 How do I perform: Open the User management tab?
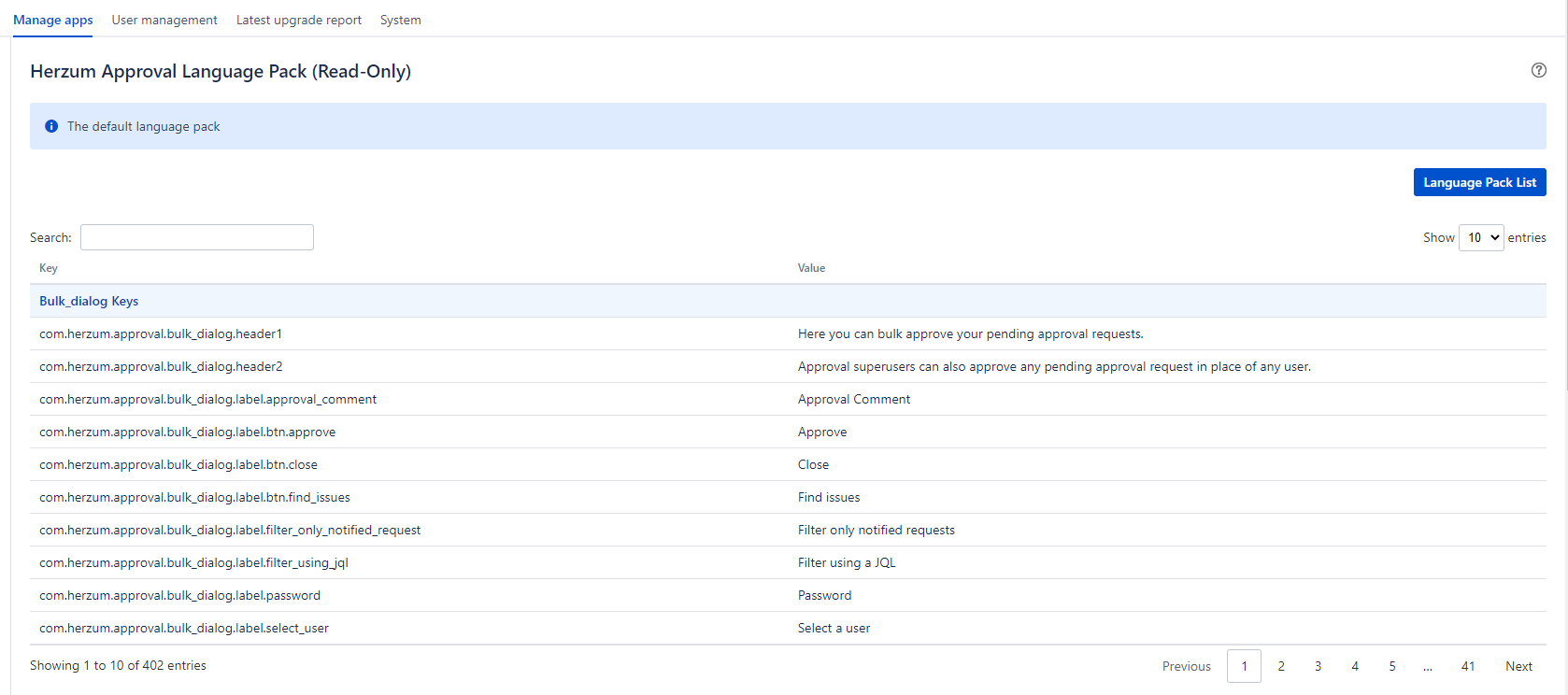pos(164,20)
